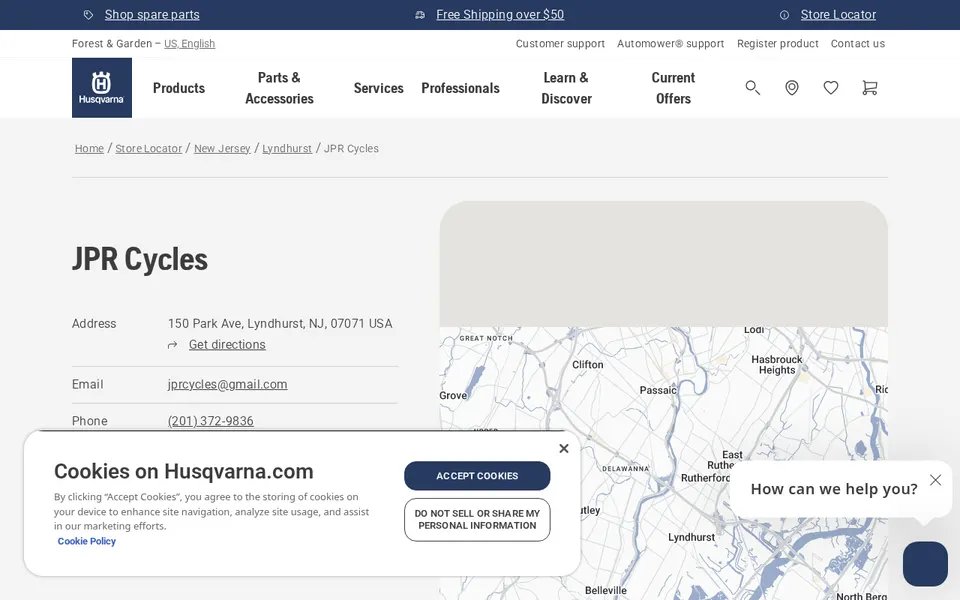
Task: Open the wishlist heart icon
Action: tap(831, 88)
